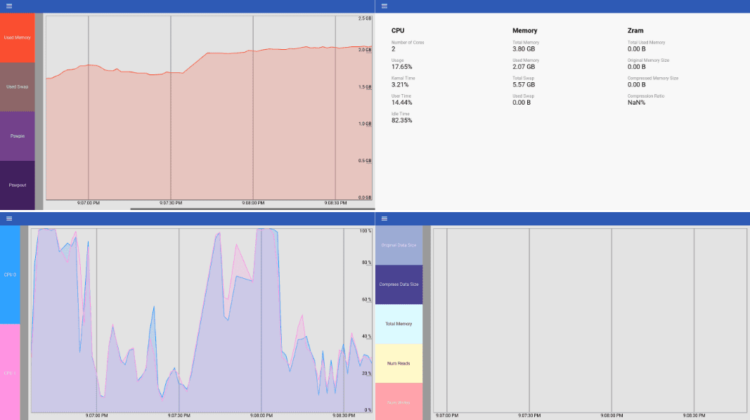
Task: Open the hamburger menu of the CPU usage graph panel
Action: 8,218
